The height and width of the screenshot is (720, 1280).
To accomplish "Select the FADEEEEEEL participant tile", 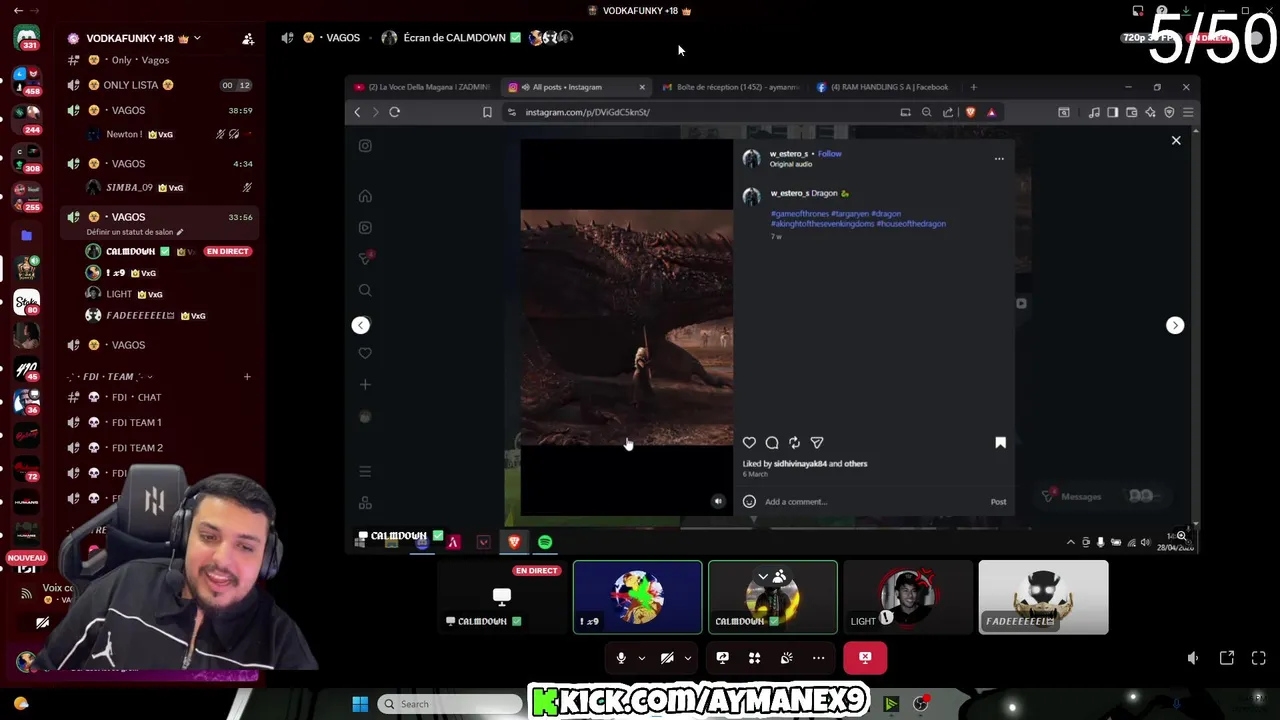I will pyautogui.click(x=1043, y=597).
